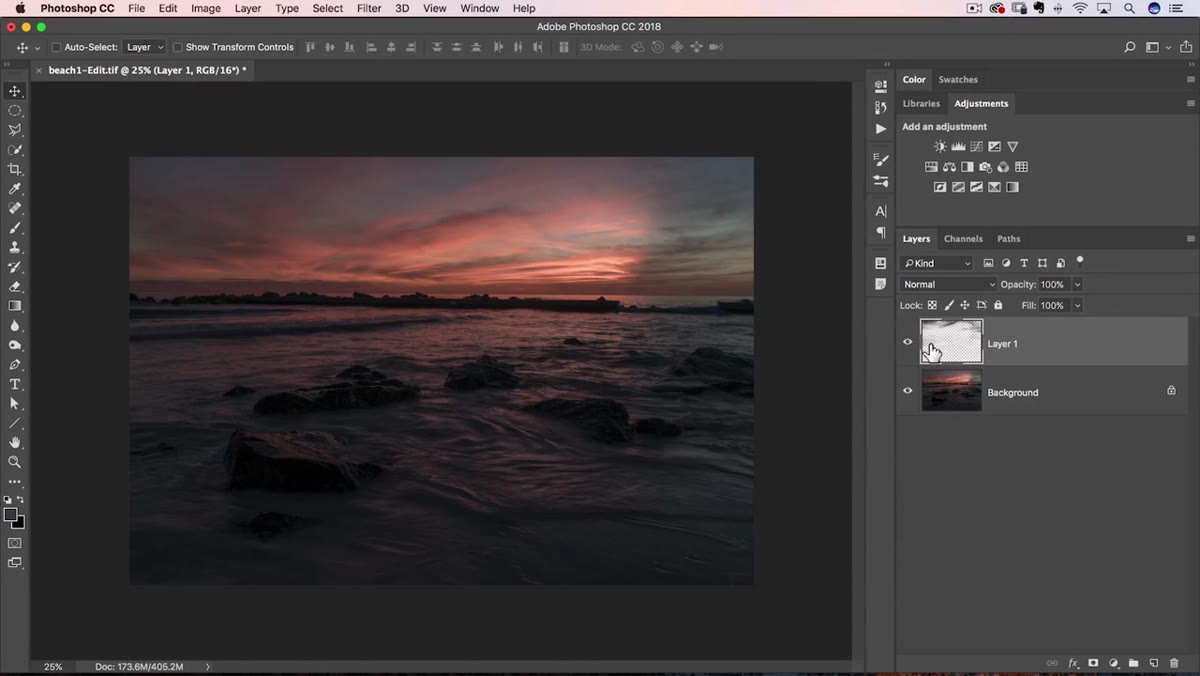
Task: Open the Filter menu
Action: click(369, 8)
